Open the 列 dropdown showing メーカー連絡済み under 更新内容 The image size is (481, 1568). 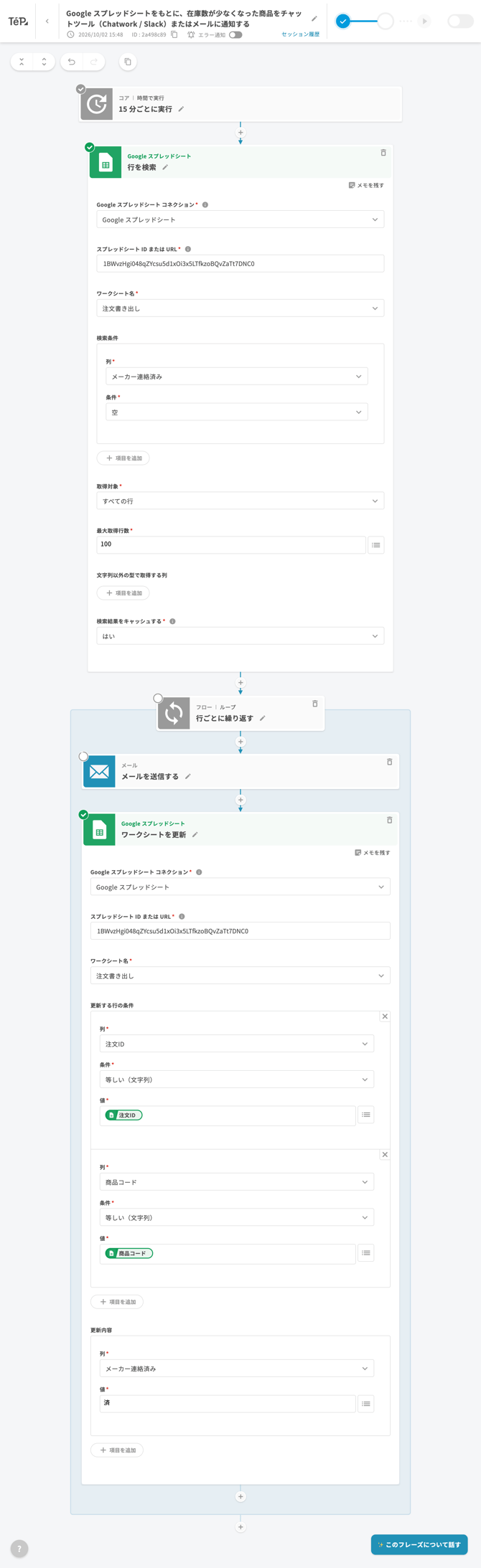(237, 1369)
